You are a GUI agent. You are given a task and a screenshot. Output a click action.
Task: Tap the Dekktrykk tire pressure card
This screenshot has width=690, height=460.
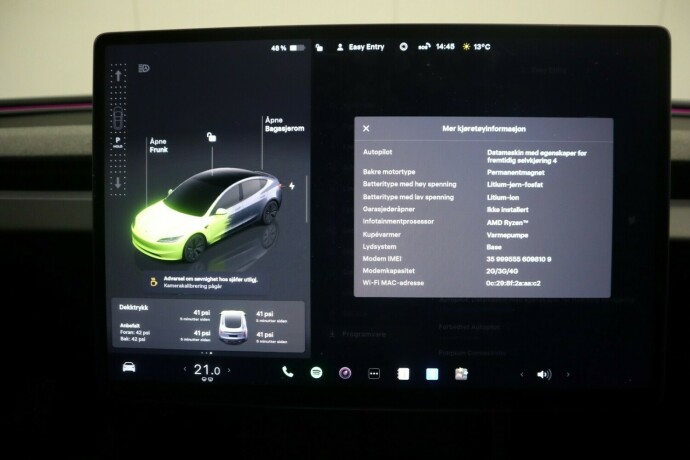[208, 326]
